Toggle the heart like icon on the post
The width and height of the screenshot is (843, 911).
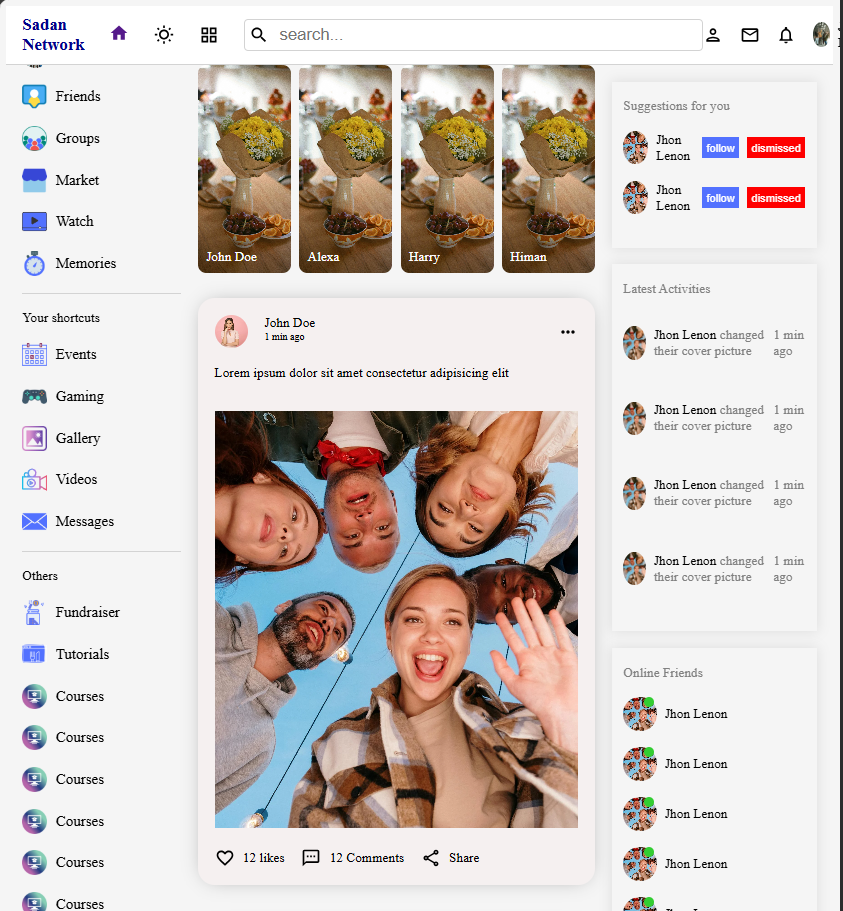point(225,858)
